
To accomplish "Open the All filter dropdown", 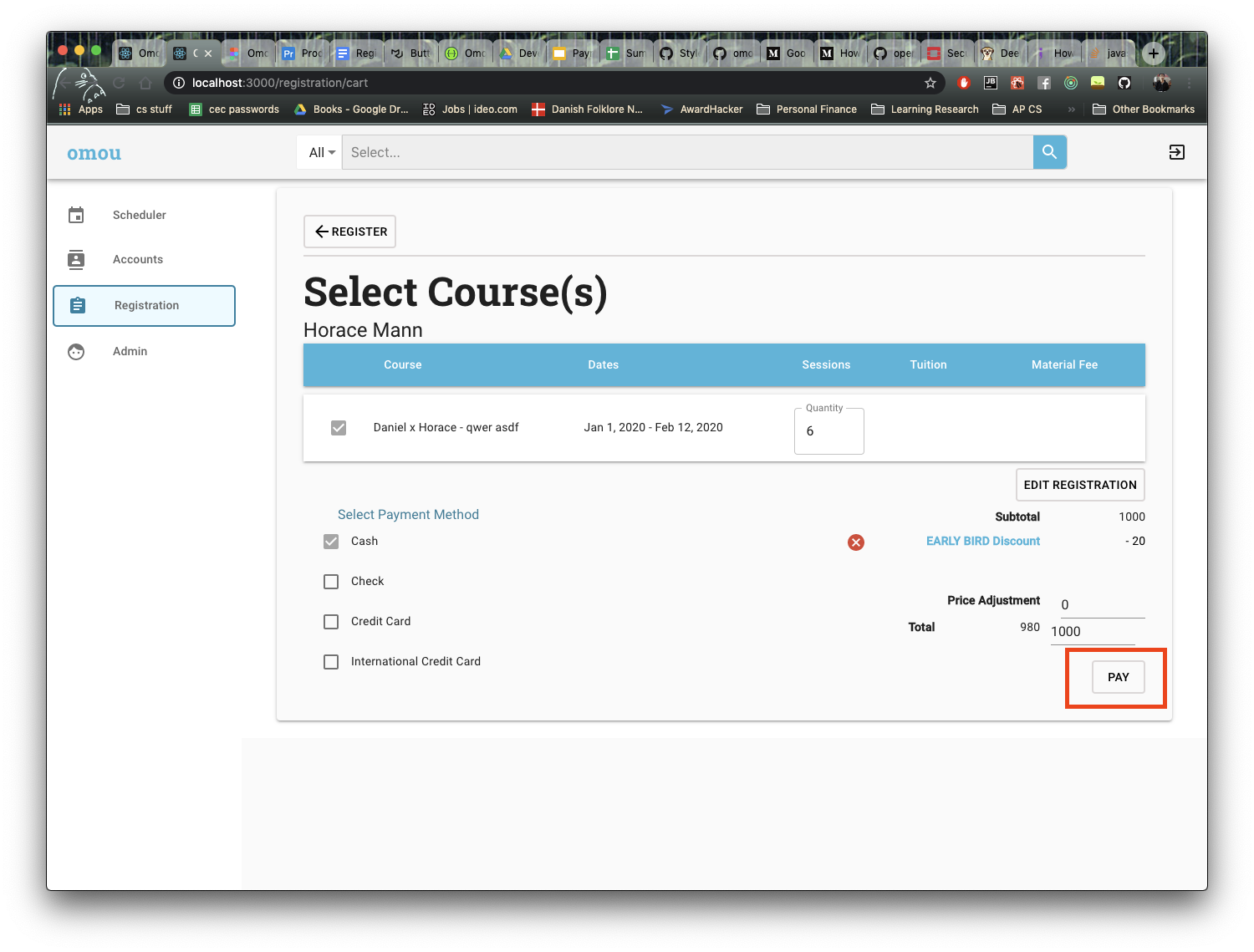I will (x=321, y=152).
